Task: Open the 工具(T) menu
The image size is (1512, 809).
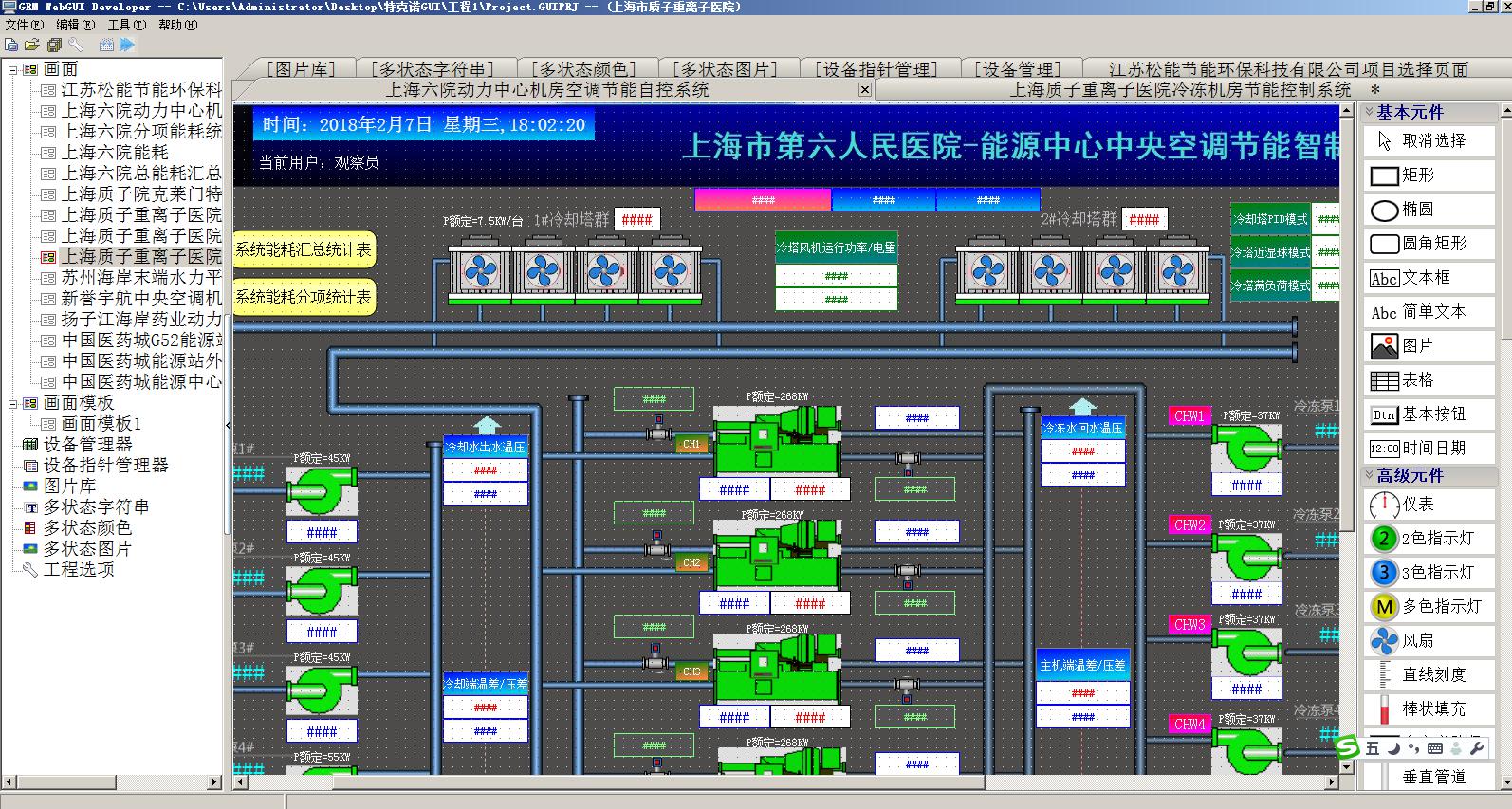Action: tap(126, 25)
